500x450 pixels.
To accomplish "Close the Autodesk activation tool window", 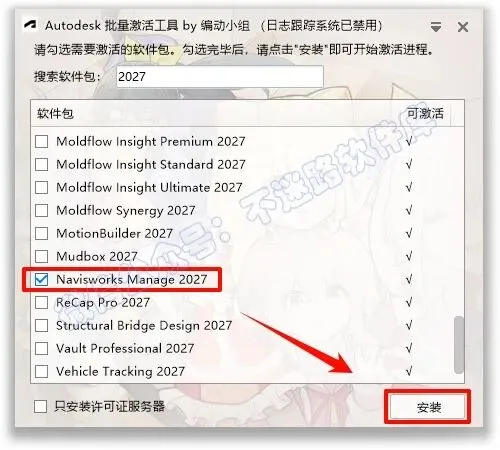I will 463,27.
